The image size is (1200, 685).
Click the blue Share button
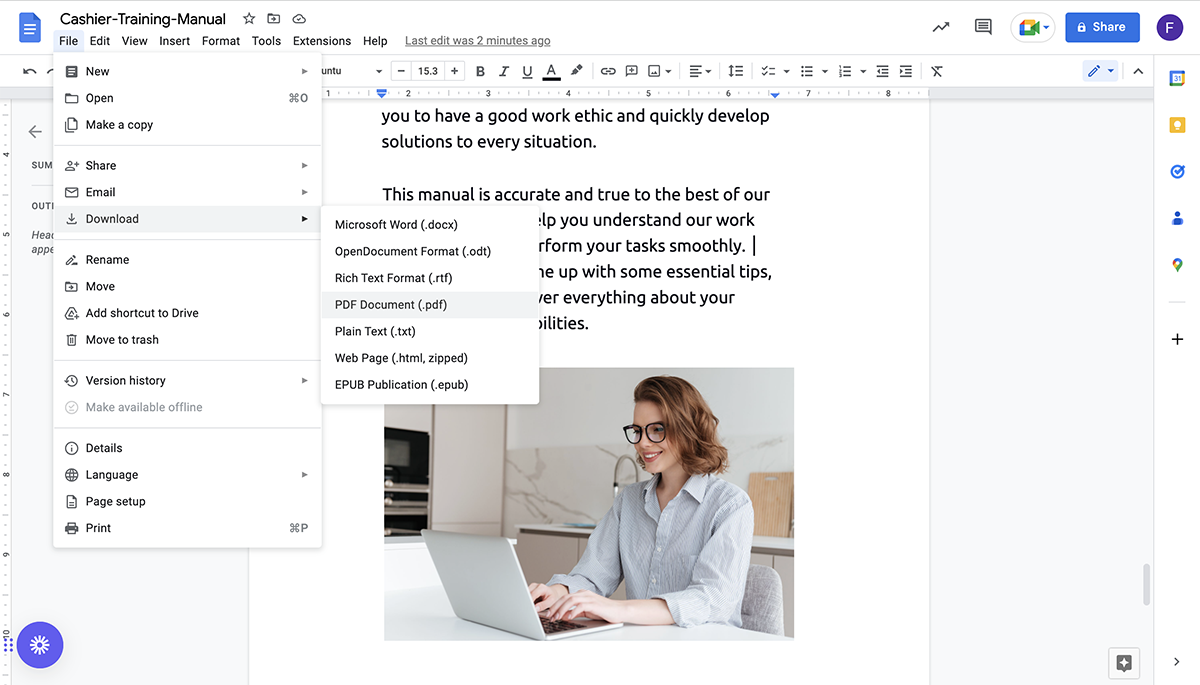(x=1102, y=27)
